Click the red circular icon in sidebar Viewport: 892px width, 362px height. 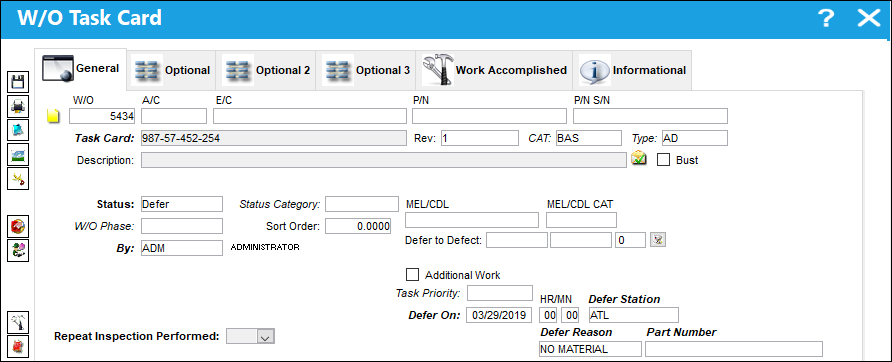pos(18,227)
